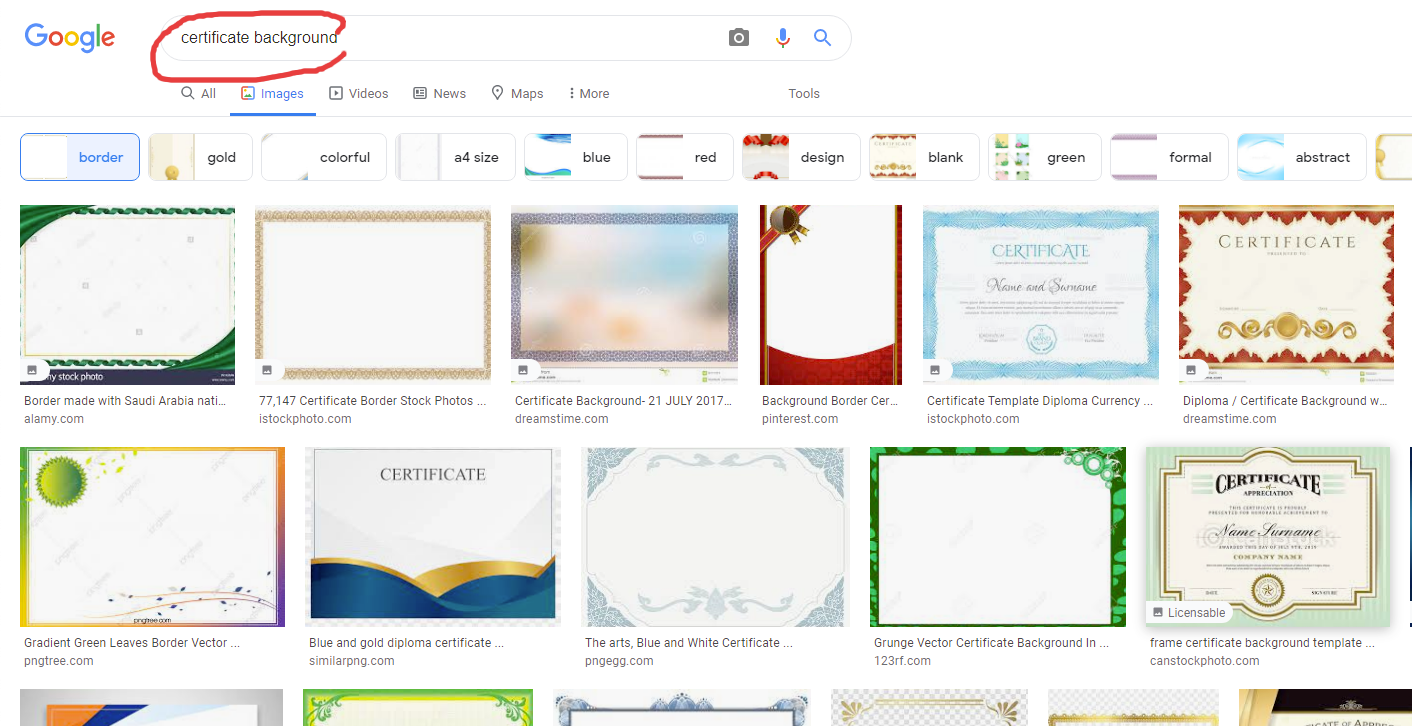This screenshot has height=726, width=1412.
Task: Choose the a4 size filter chip
Action: [455, 157]
